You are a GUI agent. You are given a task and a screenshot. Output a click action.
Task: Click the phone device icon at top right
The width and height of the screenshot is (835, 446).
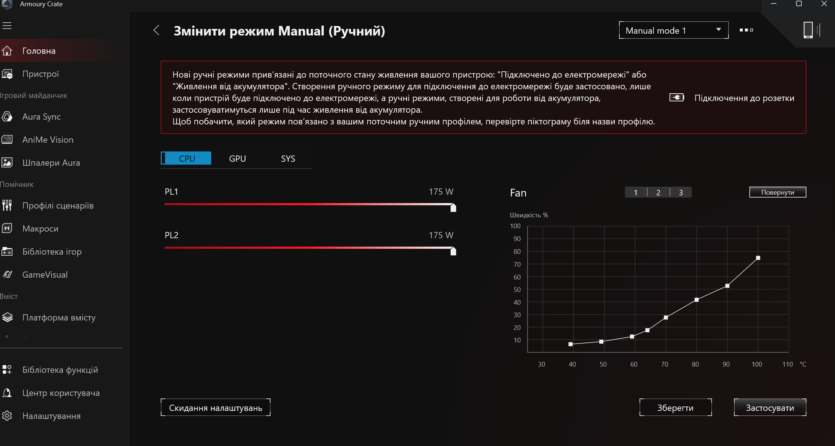[808, 30]
